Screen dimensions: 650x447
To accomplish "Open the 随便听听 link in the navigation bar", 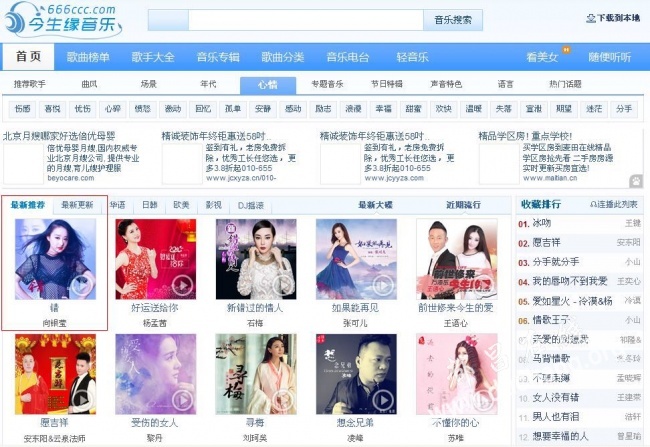I will [x=609, y=57].
